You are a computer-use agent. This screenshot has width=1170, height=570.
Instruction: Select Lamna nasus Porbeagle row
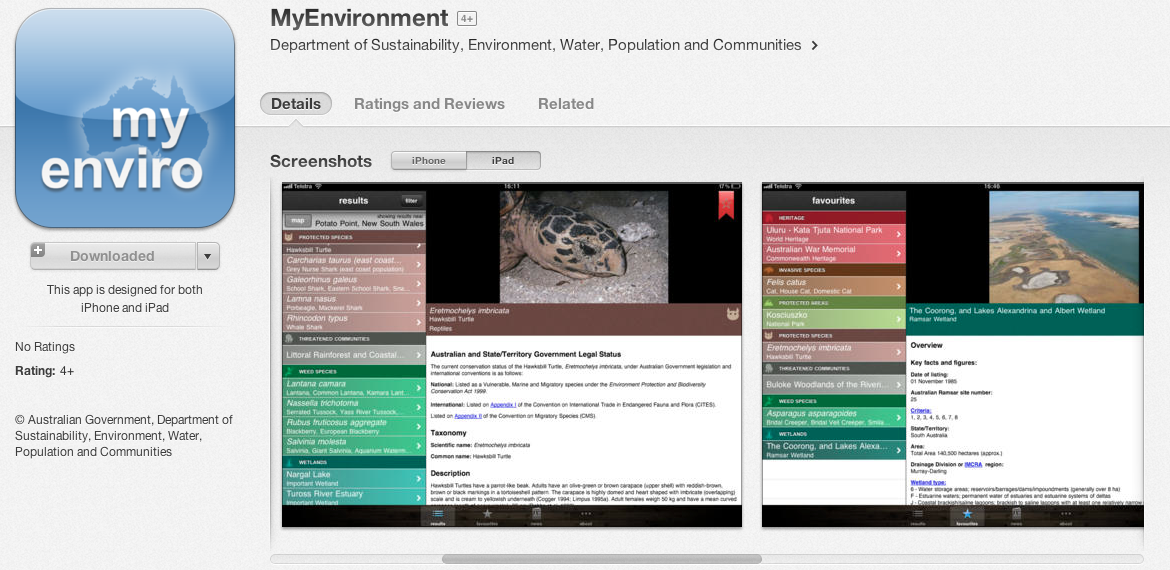354,302
